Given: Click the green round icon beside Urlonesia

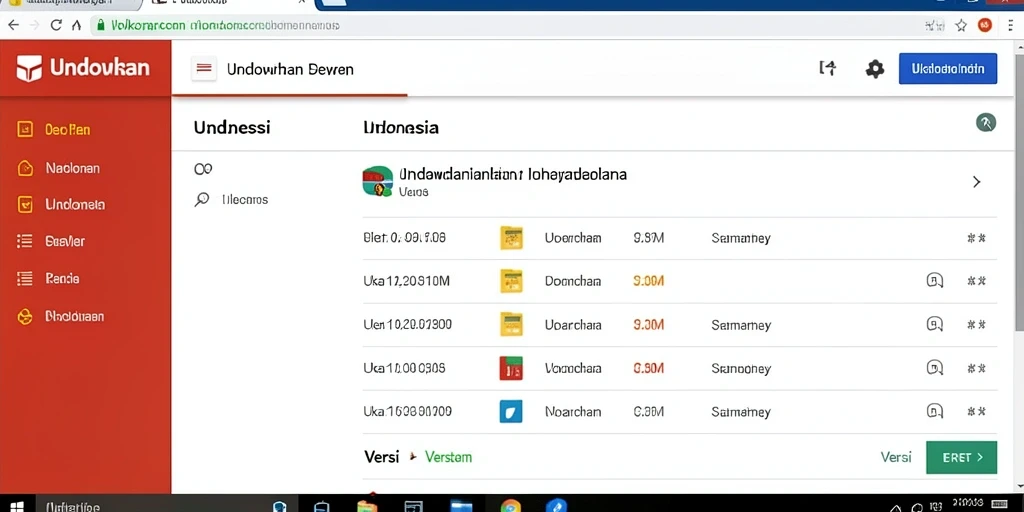Looking at the screenshot, I should 985,122.
